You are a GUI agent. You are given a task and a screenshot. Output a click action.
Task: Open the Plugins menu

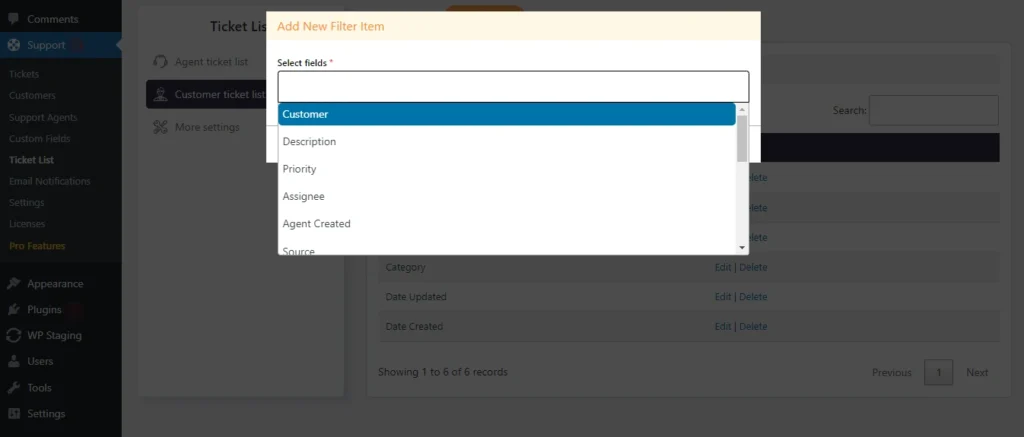44,310
